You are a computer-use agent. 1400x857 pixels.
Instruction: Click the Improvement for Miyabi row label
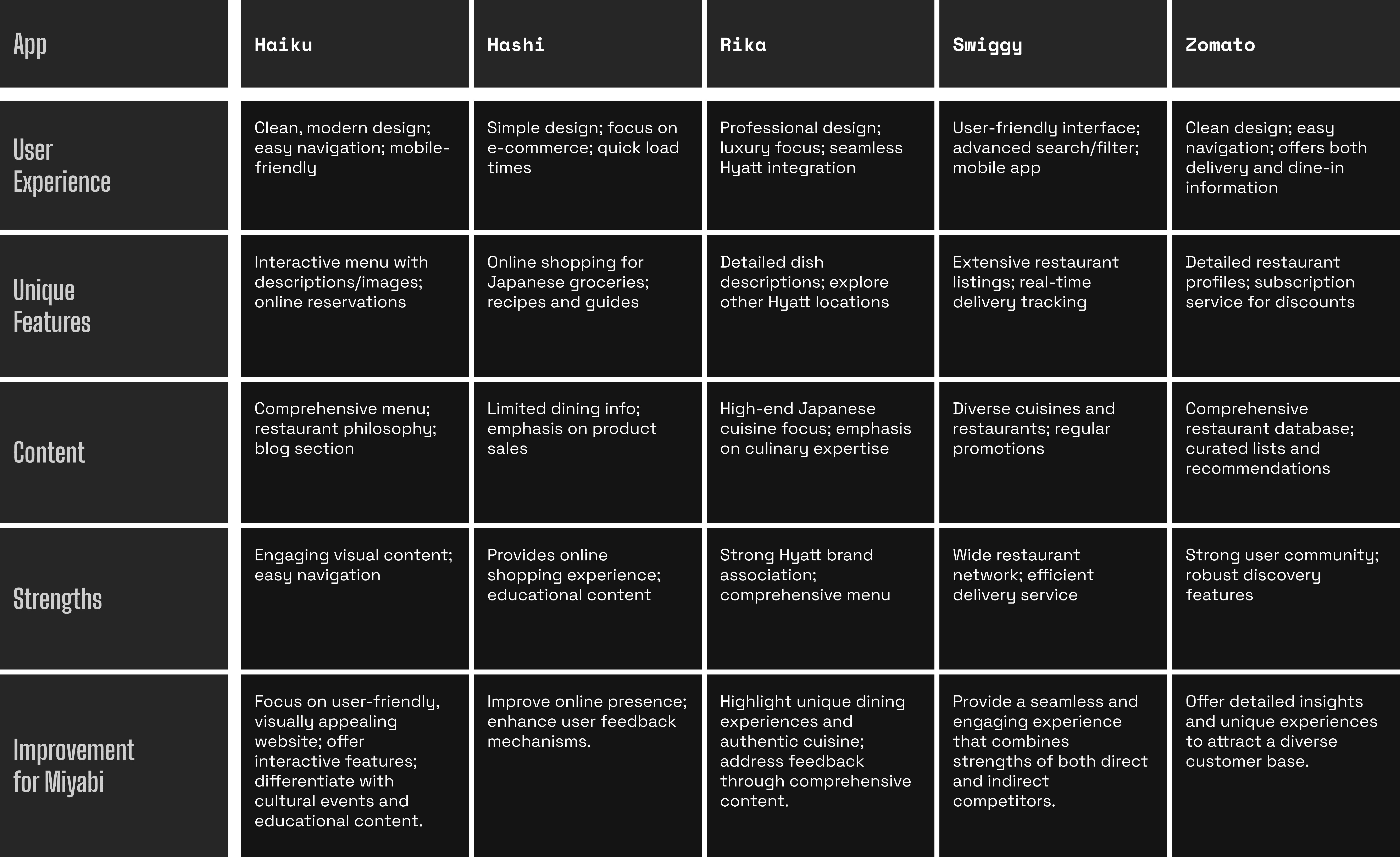(114, 766)
